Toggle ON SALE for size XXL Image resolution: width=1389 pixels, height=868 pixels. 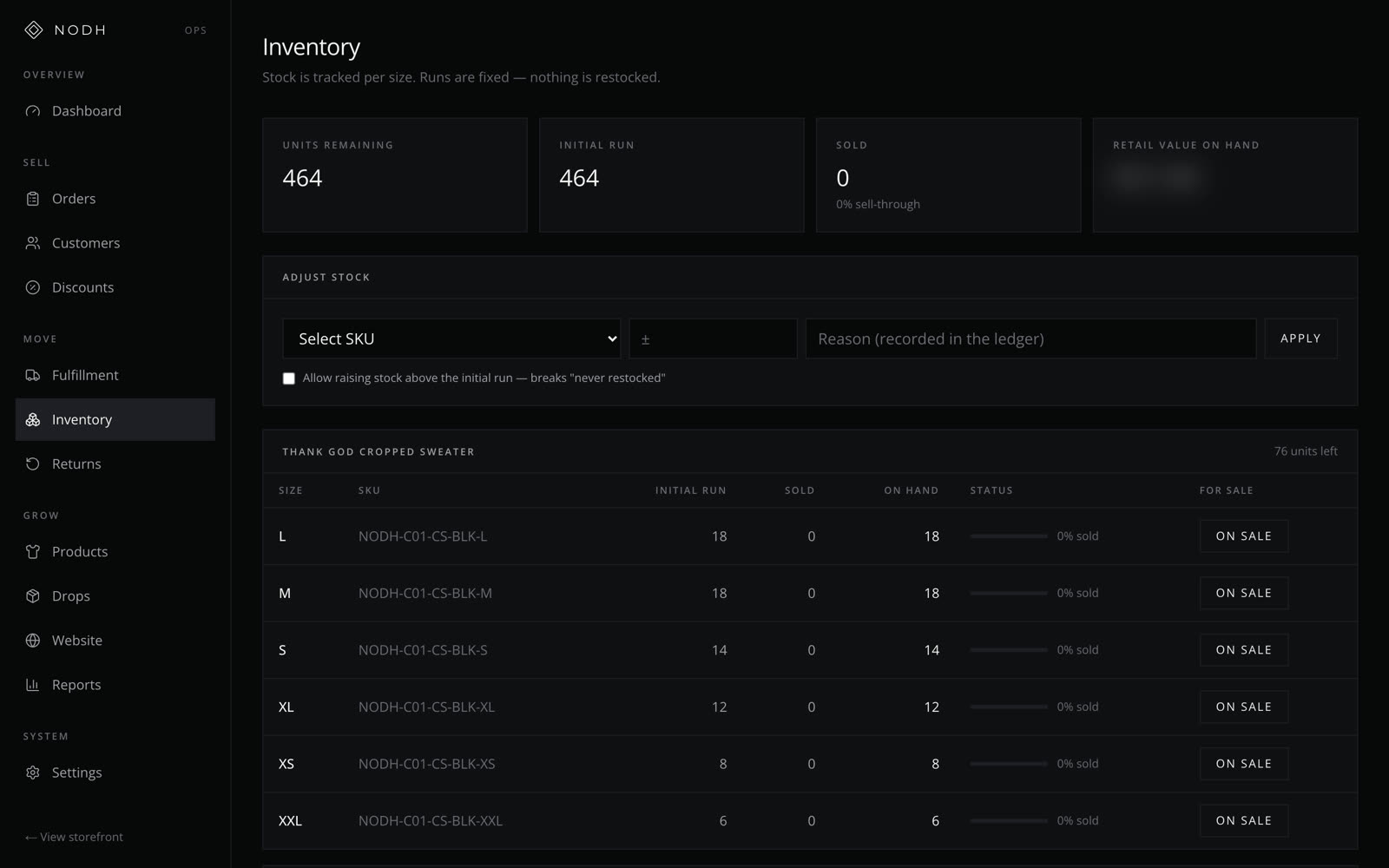pyautogui.click(x=1243, y=820)
